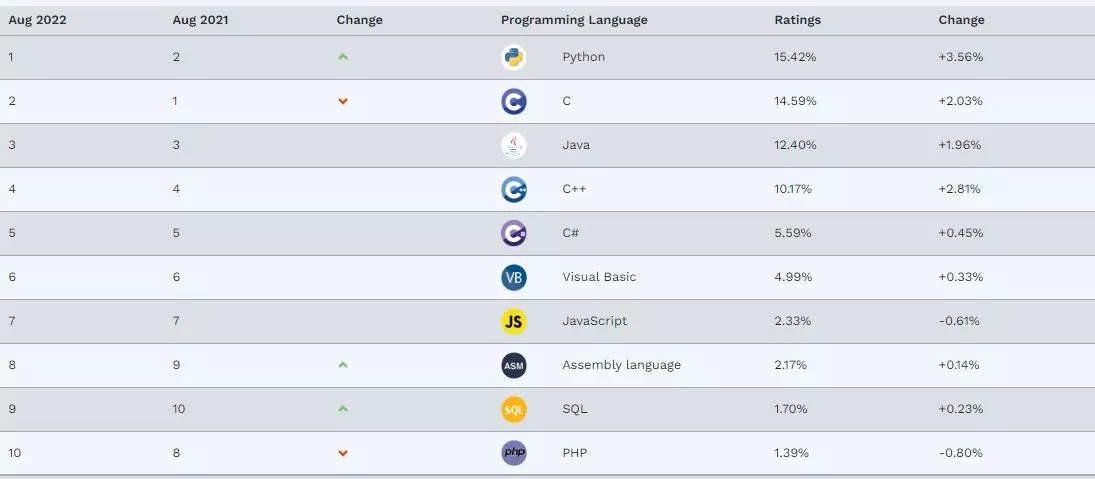This screenshot has height=479, width=1095.
Task: Click the orange SQL icon
Action: [x=513, y=409]
